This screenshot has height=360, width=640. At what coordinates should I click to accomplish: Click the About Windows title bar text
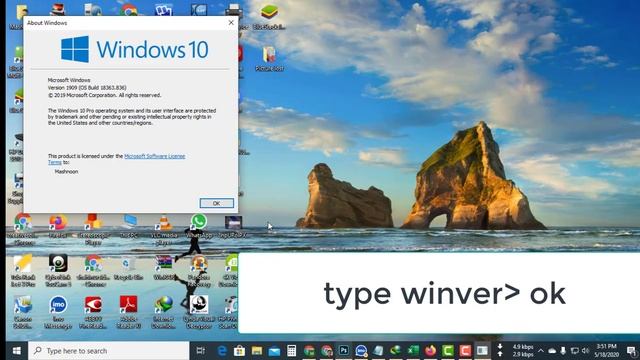point(47,23)
